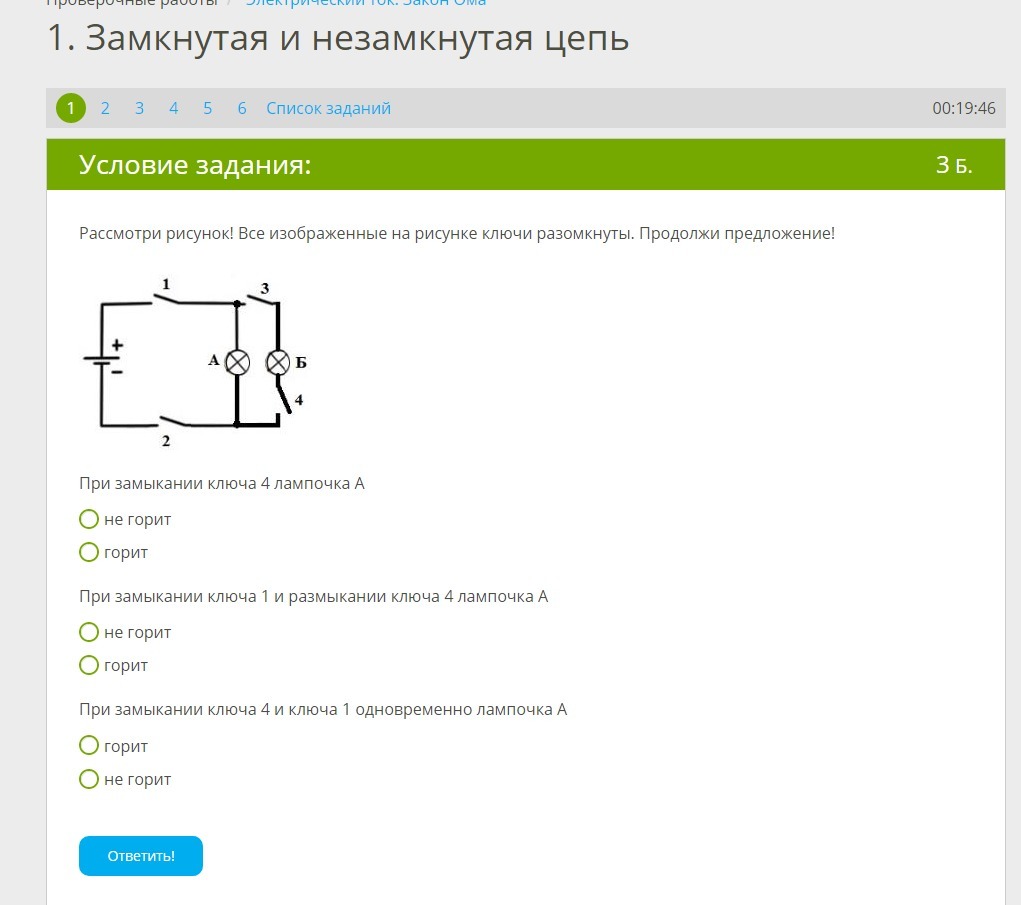Jump to task number 4
The height and width of the screenshot is (905, 1021).
173,108
